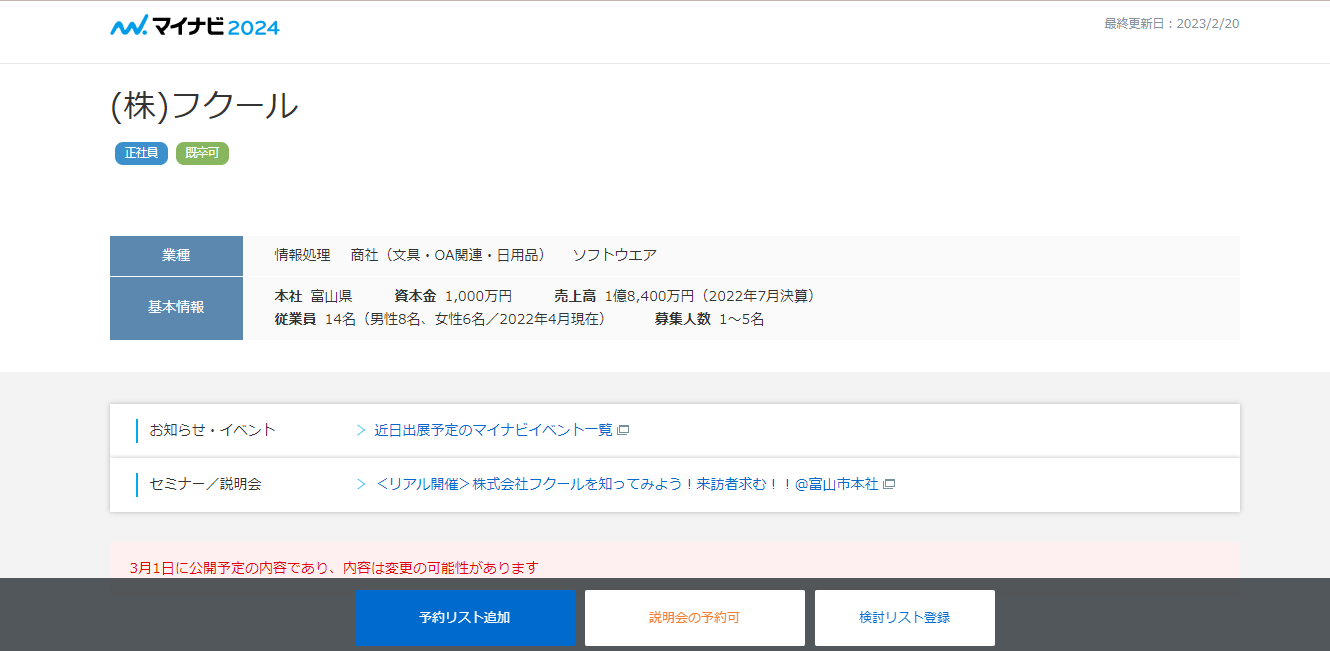Click the 検討リスト登録 button

click(905, 618)
